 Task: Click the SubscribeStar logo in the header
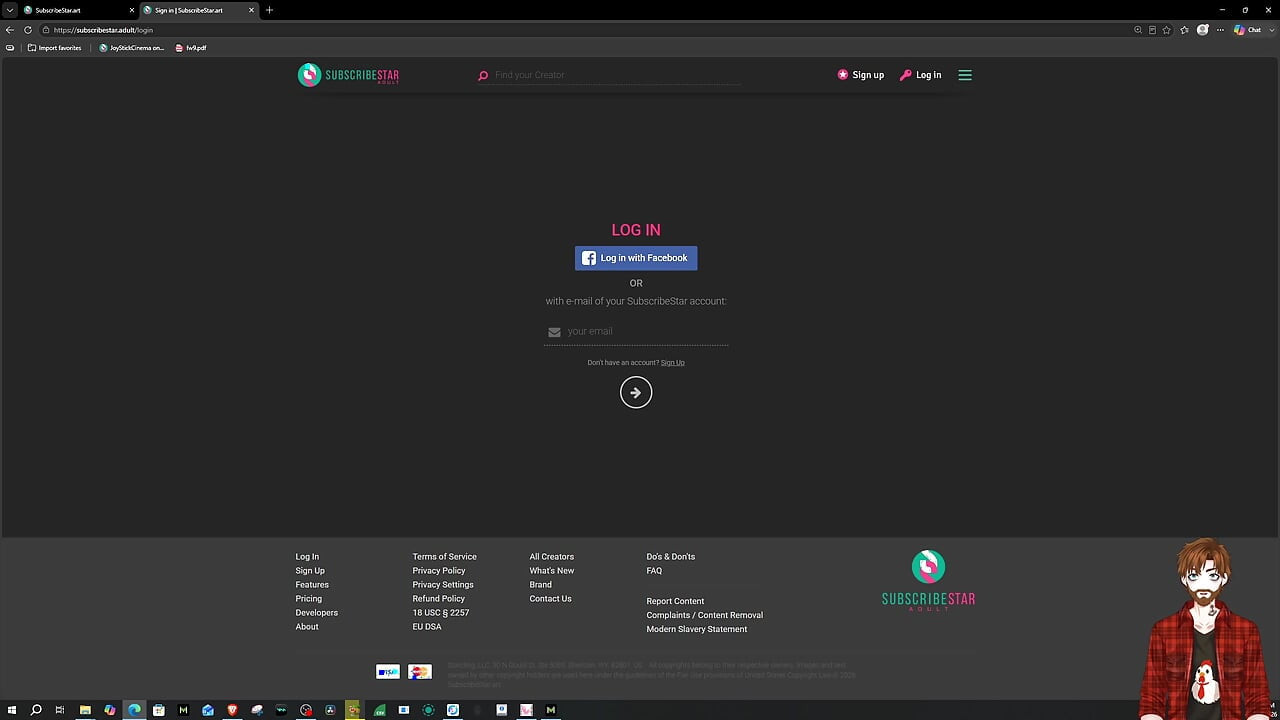coord(348,75)
